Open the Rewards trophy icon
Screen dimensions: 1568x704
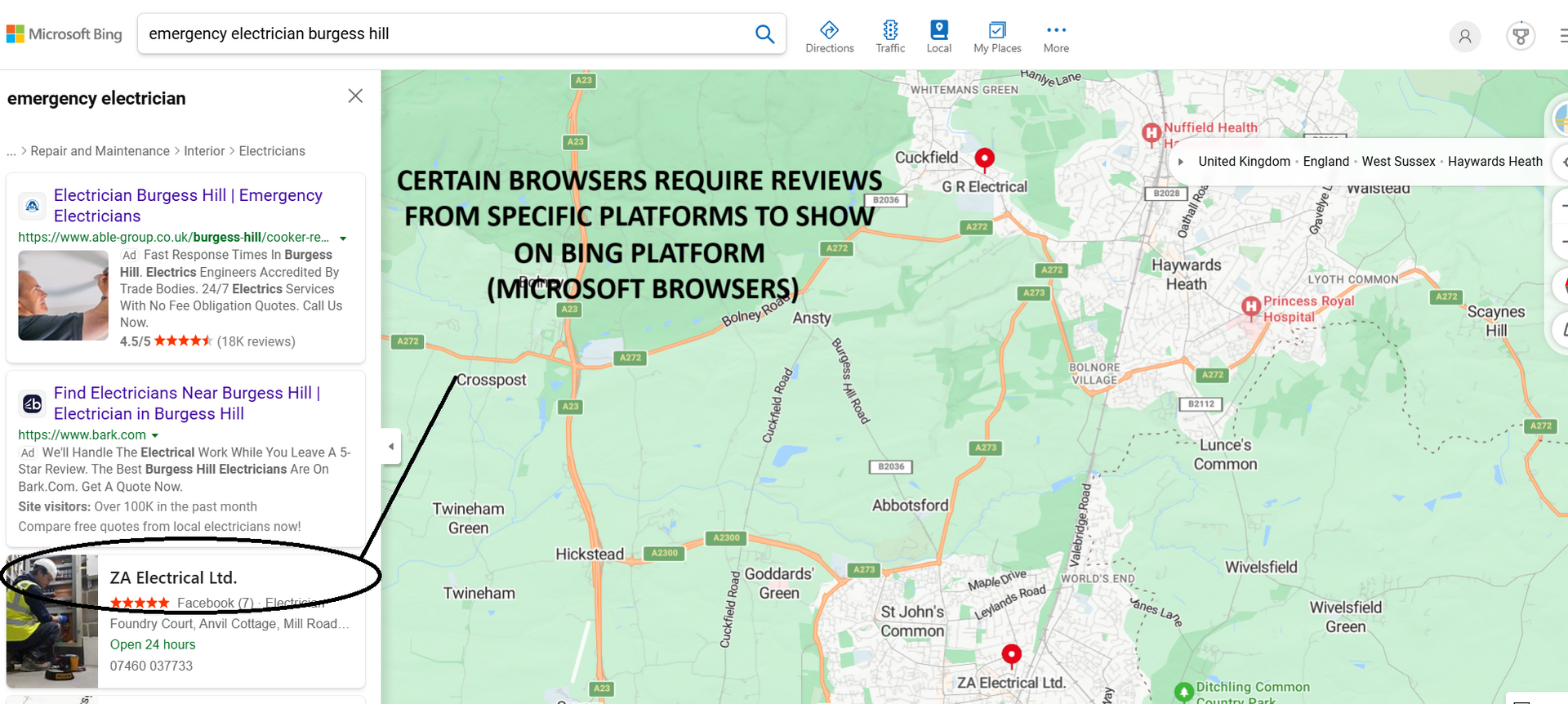[x=1521, y=37]
